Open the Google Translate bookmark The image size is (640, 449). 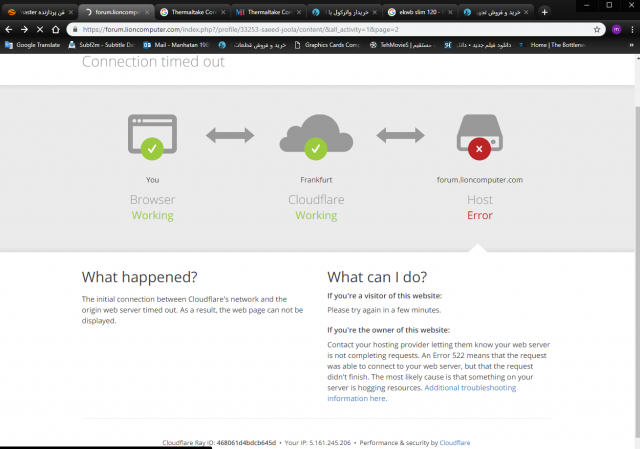tap(35, 45)
